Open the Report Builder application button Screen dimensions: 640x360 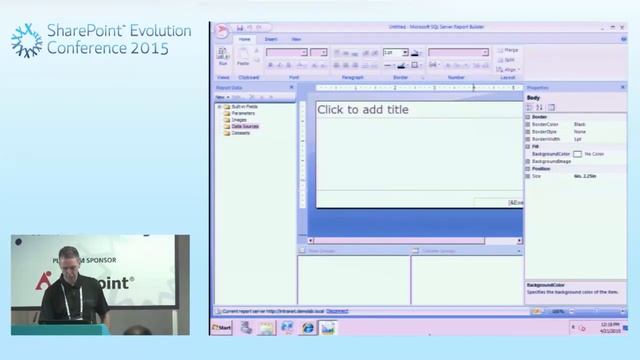tap(222, 31)
